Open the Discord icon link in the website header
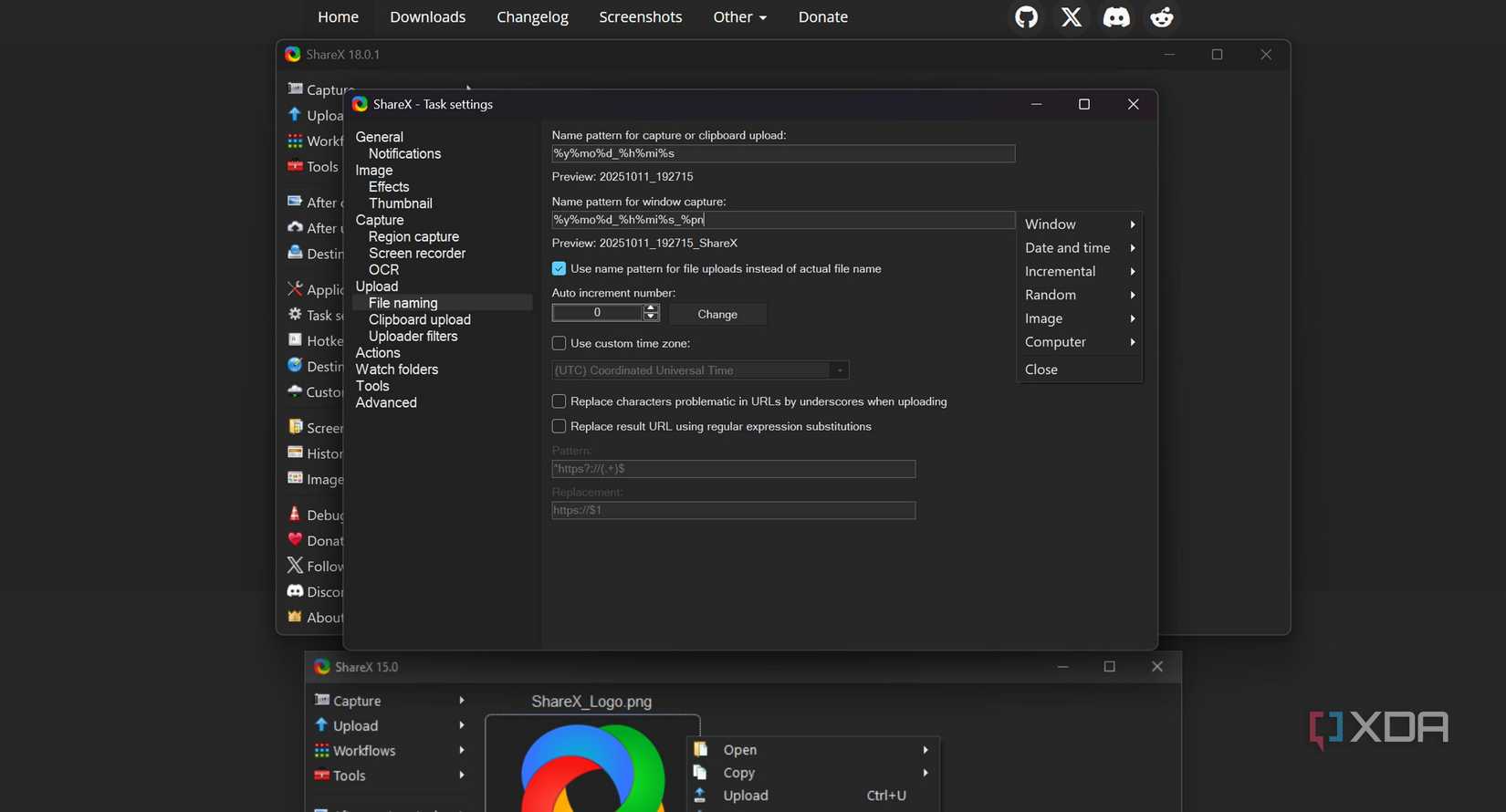The image size is (1506, 812). 1116,17
